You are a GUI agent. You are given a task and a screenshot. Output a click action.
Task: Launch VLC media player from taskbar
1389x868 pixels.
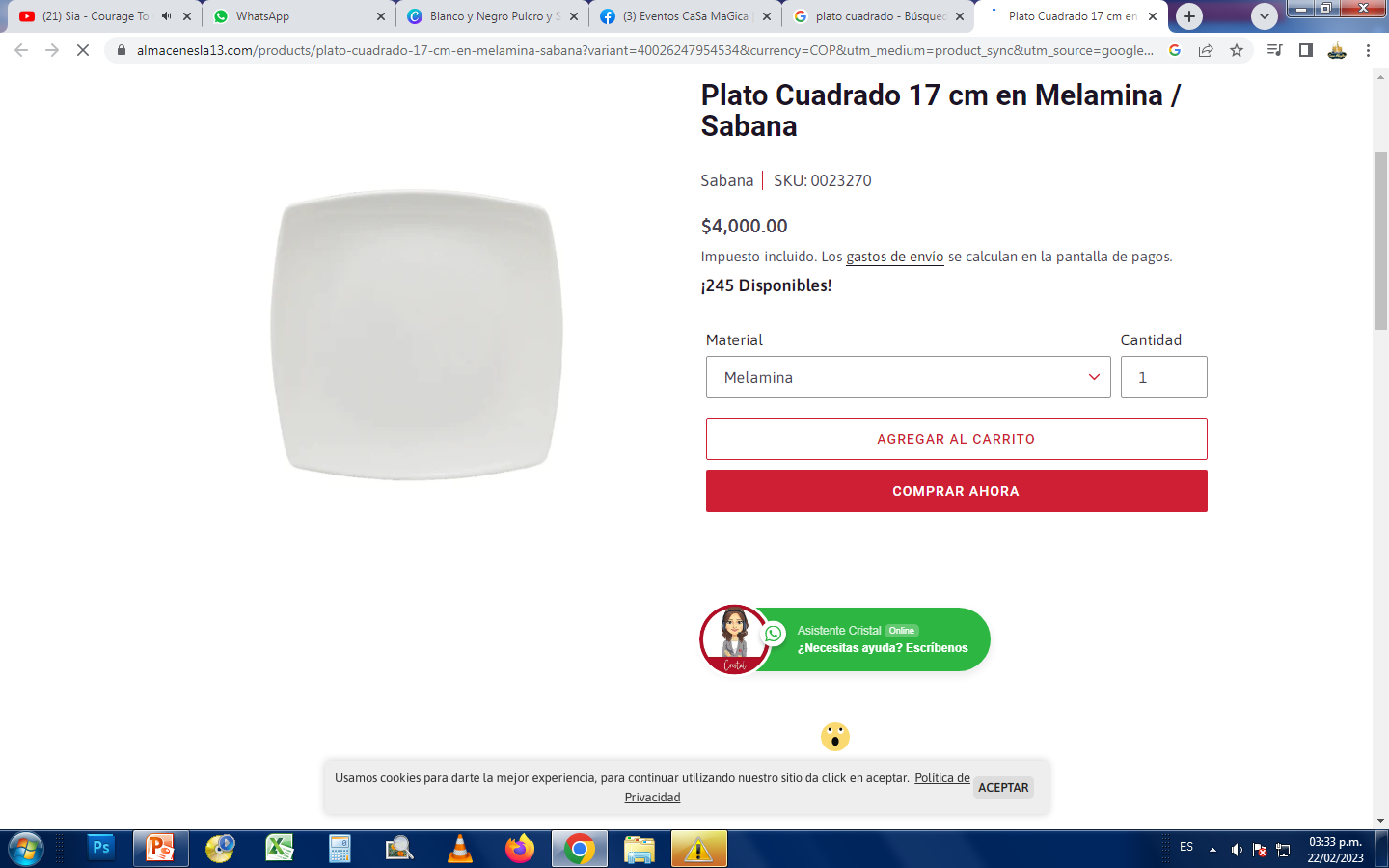[460, 849]
